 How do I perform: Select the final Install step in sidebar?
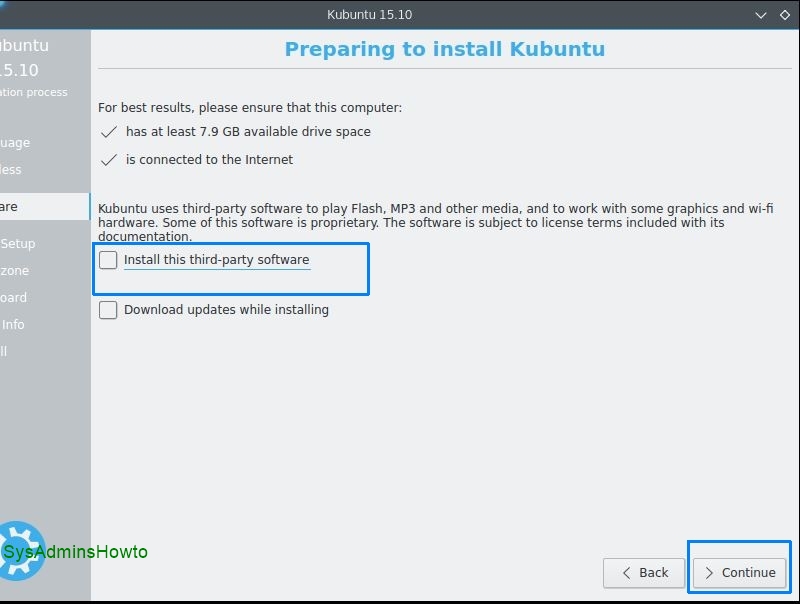tap(5, 352)
